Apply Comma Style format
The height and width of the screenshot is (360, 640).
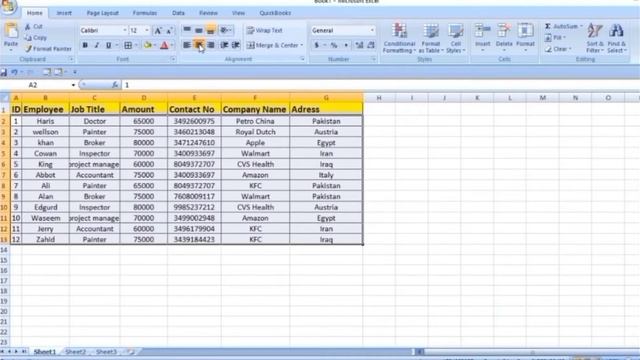(x=346, y=45)
